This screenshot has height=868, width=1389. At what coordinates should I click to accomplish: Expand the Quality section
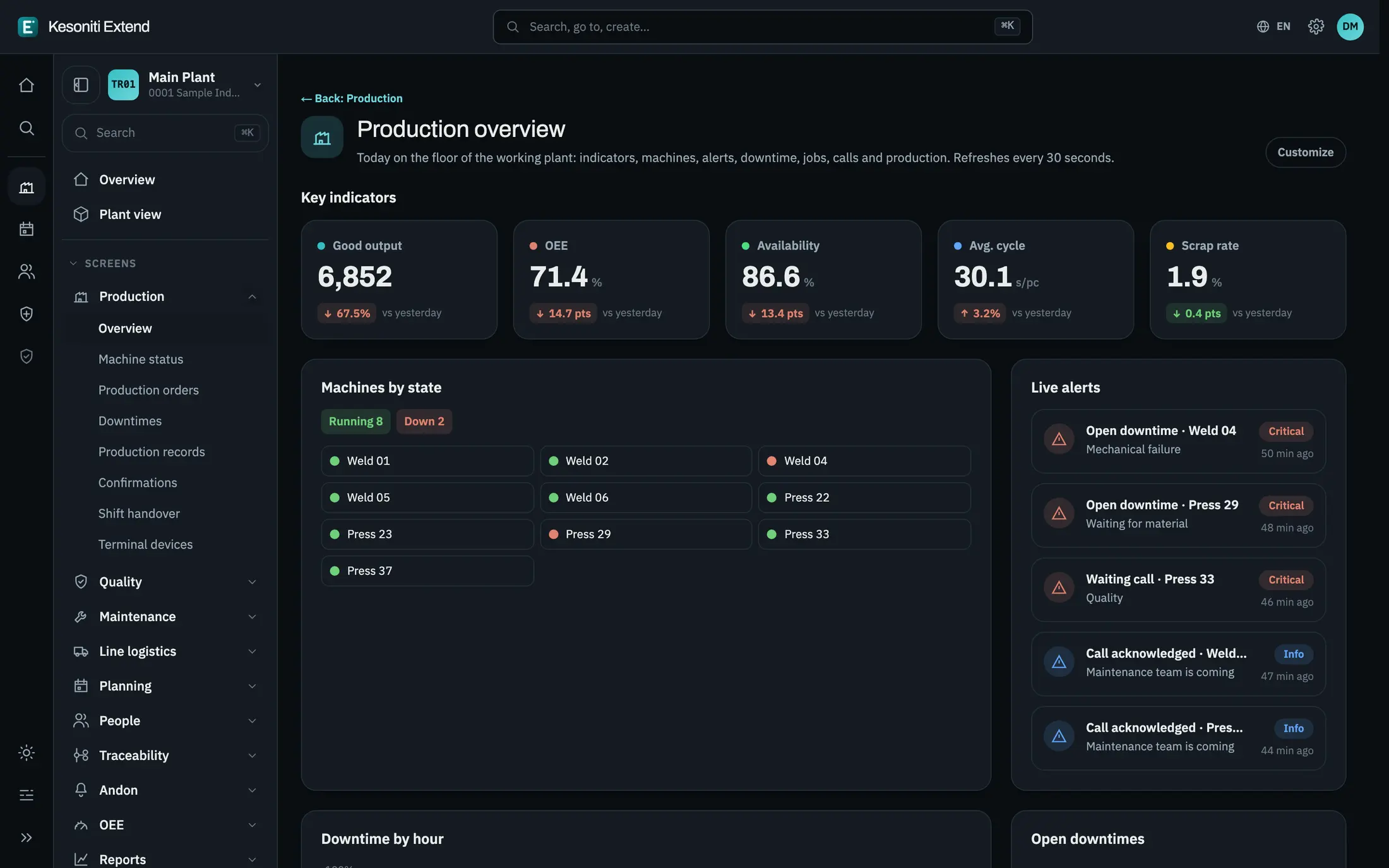coord(165,581)
